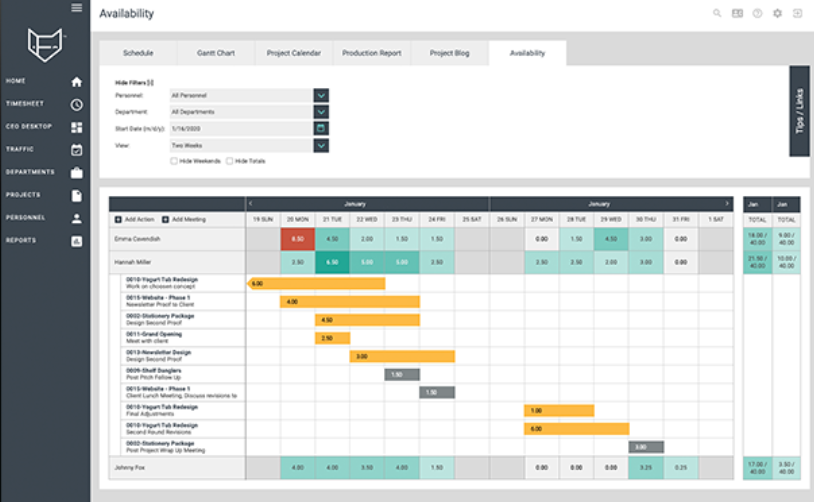Open the Reports chart icon

point(77,241)
